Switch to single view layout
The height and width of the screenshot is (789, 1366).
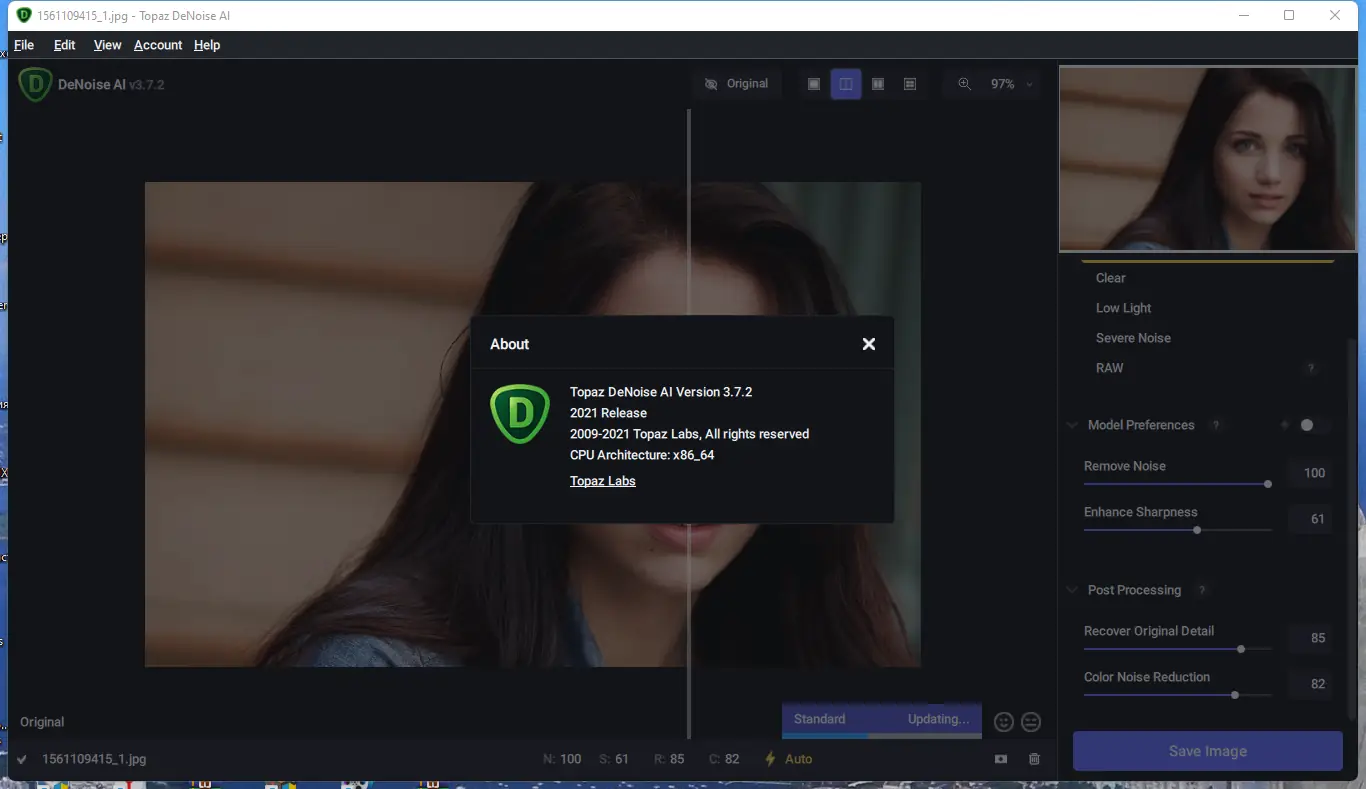tap(814, 84)
